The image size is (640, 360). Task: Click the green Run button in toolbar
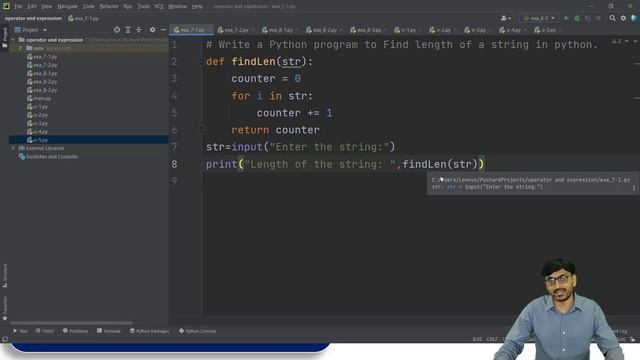pyautogui.click(x=566, y=18)
